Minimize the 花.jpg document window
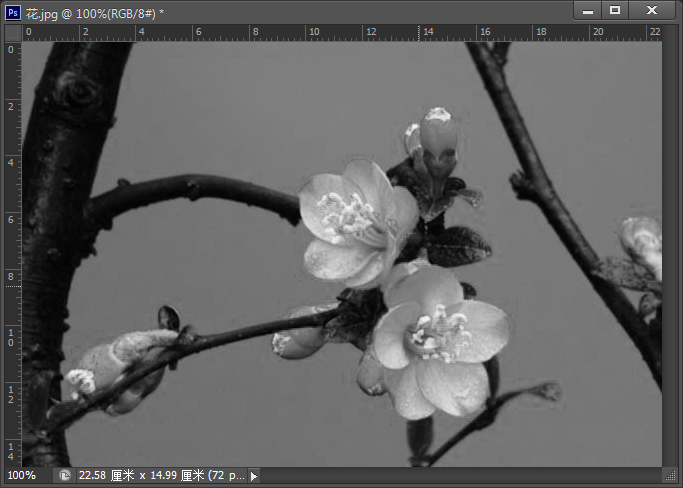 tap(588, 10)
